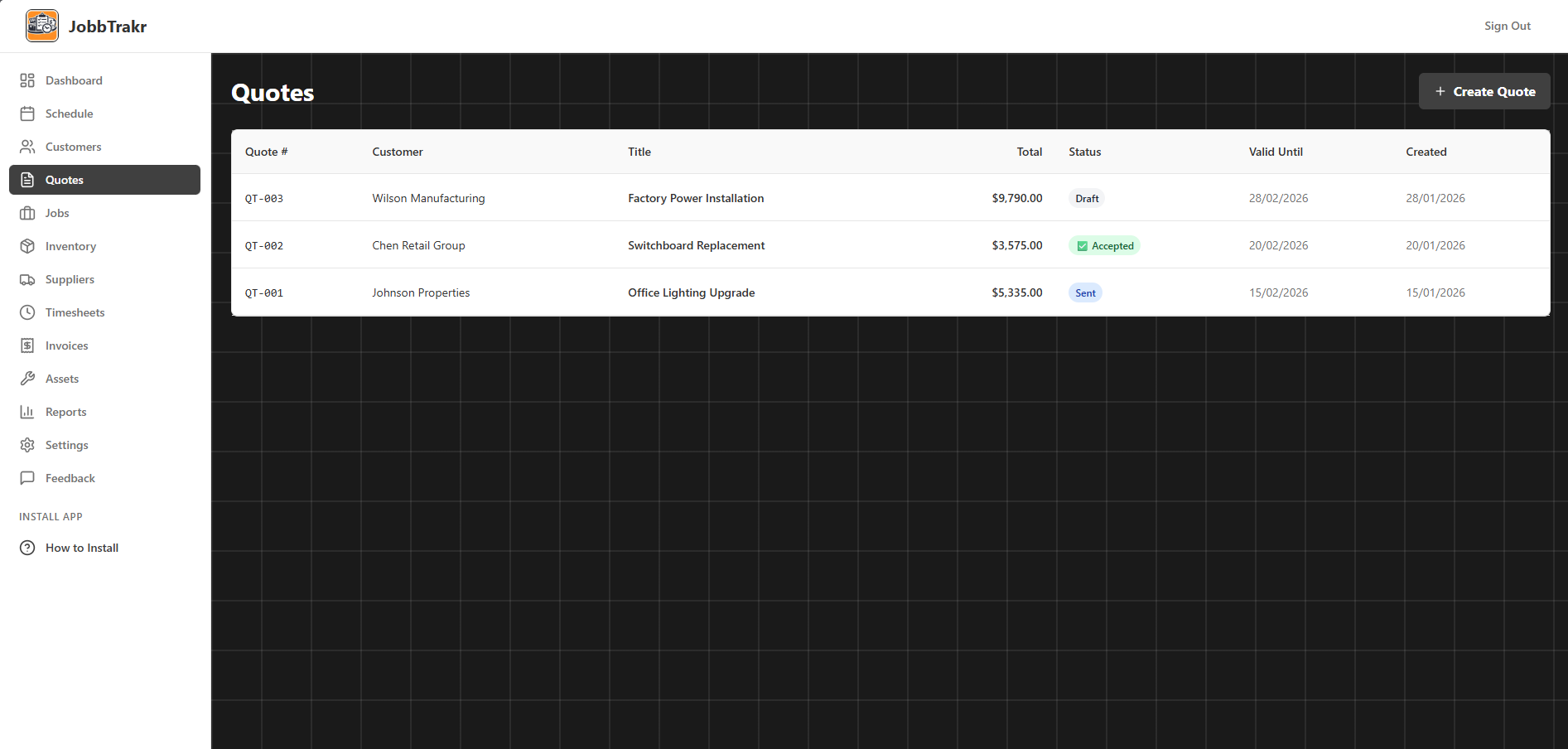The height and width of the screenshot is (749, 1568).
Task: Navigate to Feedback in the sidebar
Action: click(70, 478)
